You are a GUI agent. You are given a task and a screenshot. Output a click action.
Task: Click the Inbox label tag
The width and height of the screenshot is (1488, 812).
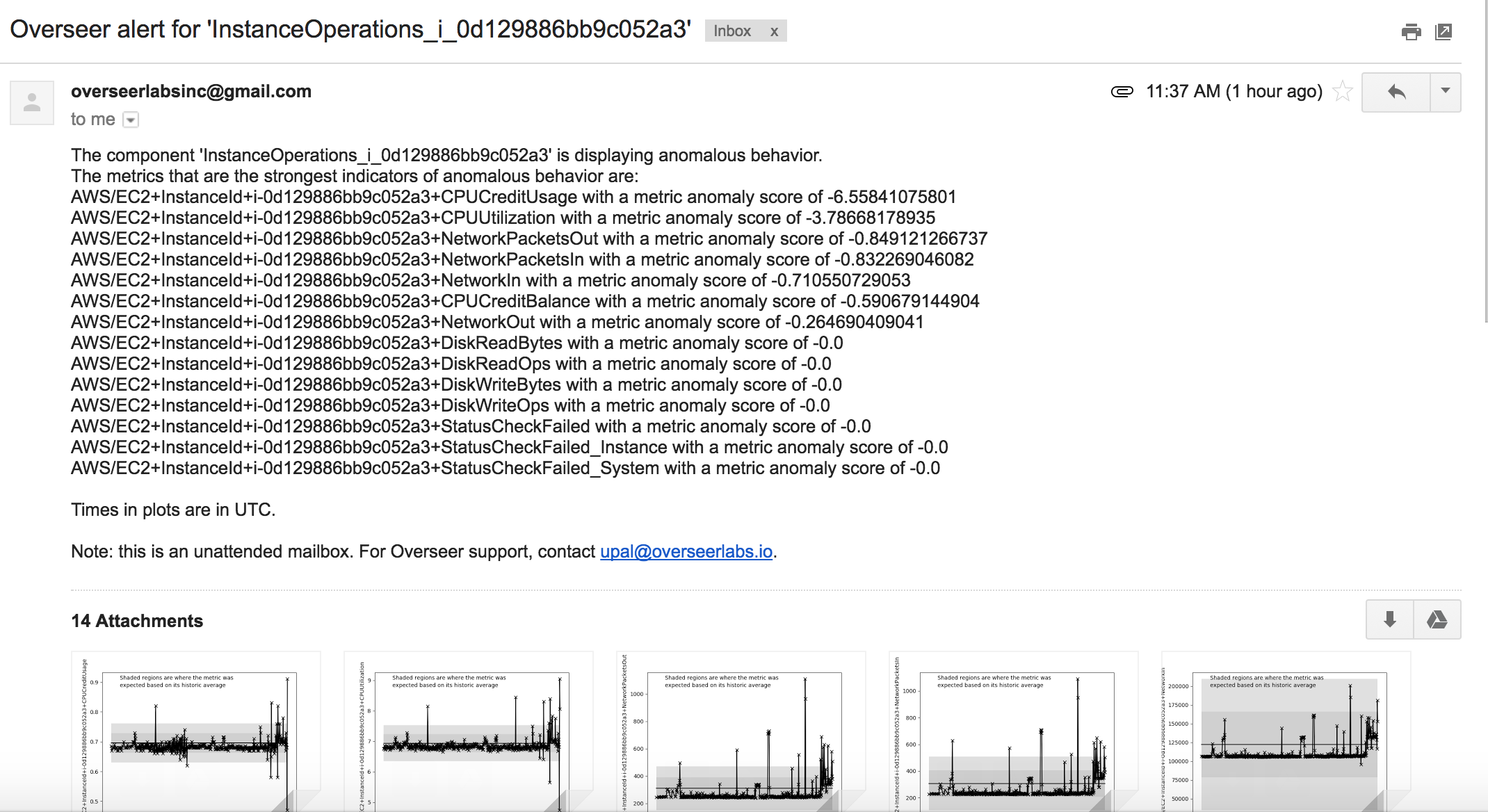[x=732, y=31]
